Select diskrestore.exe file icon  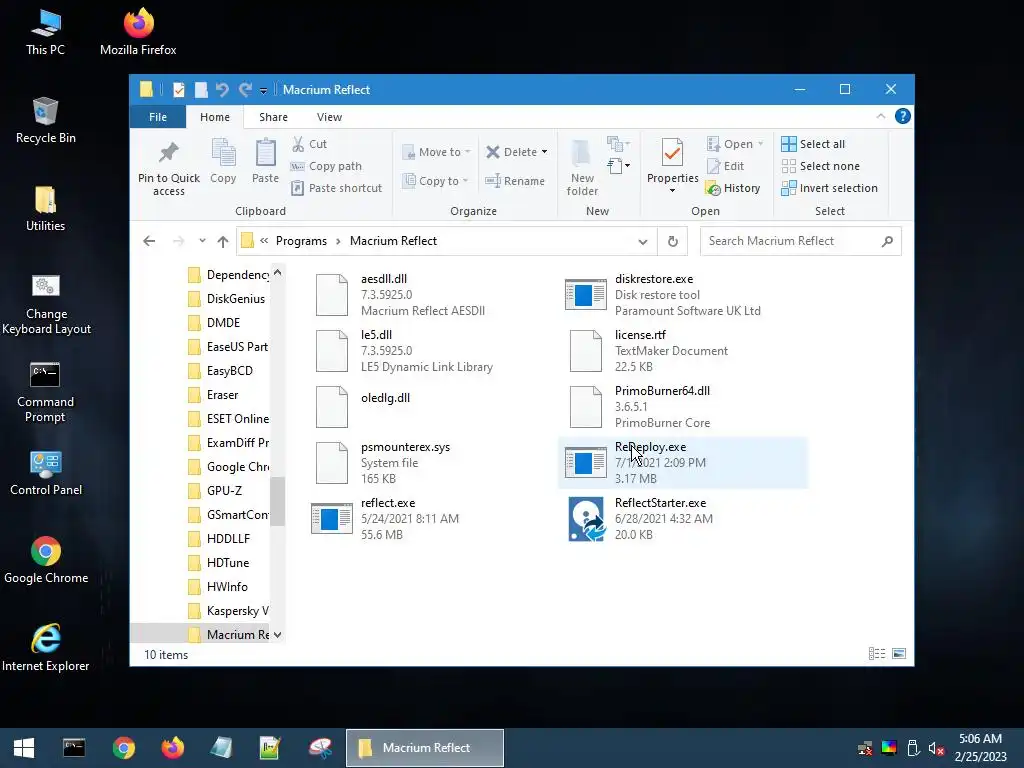(586, 295)
